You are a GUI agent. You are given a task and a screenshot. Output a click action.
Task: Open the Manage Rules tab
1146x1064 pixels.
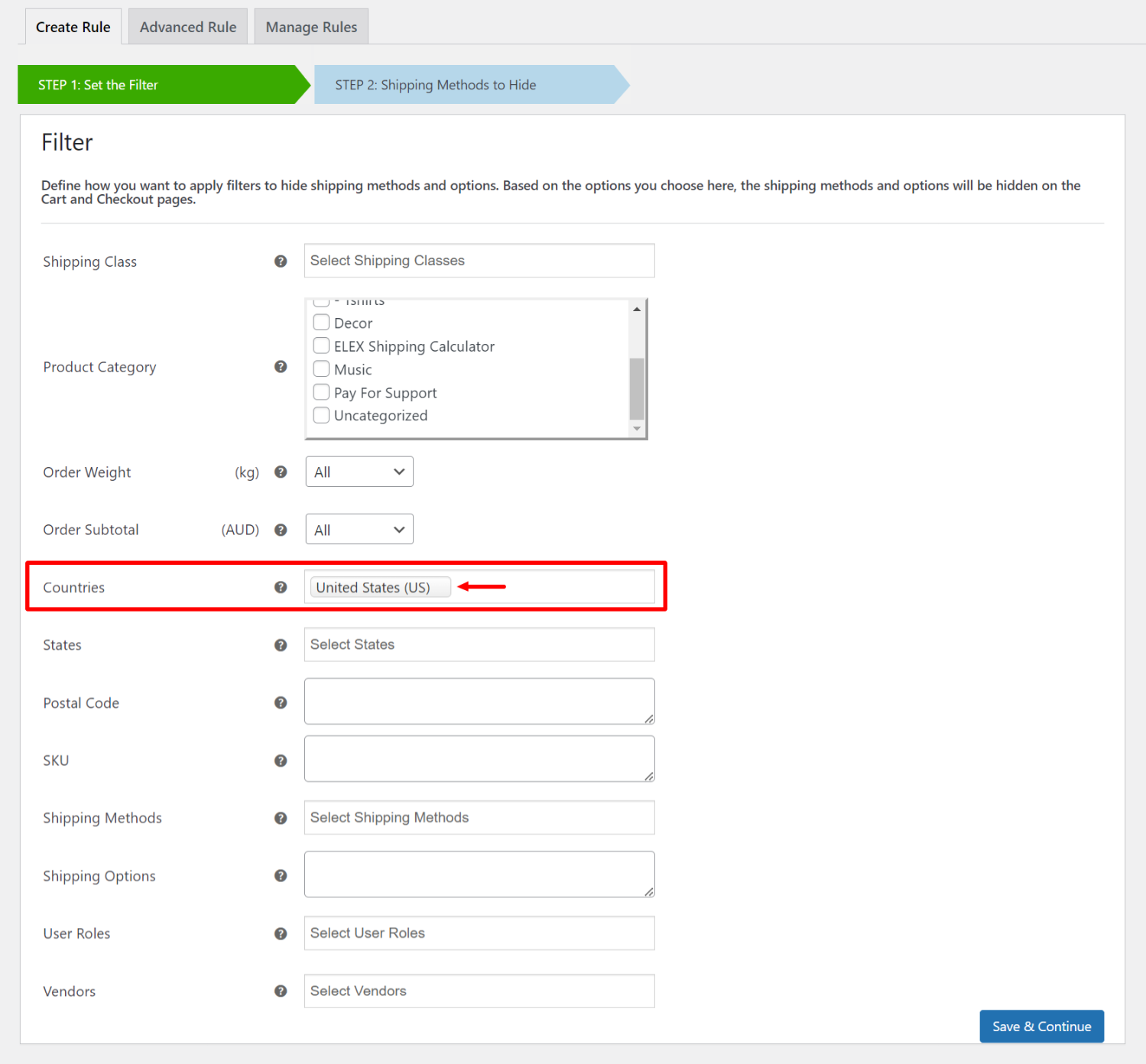tap(310, 26)
